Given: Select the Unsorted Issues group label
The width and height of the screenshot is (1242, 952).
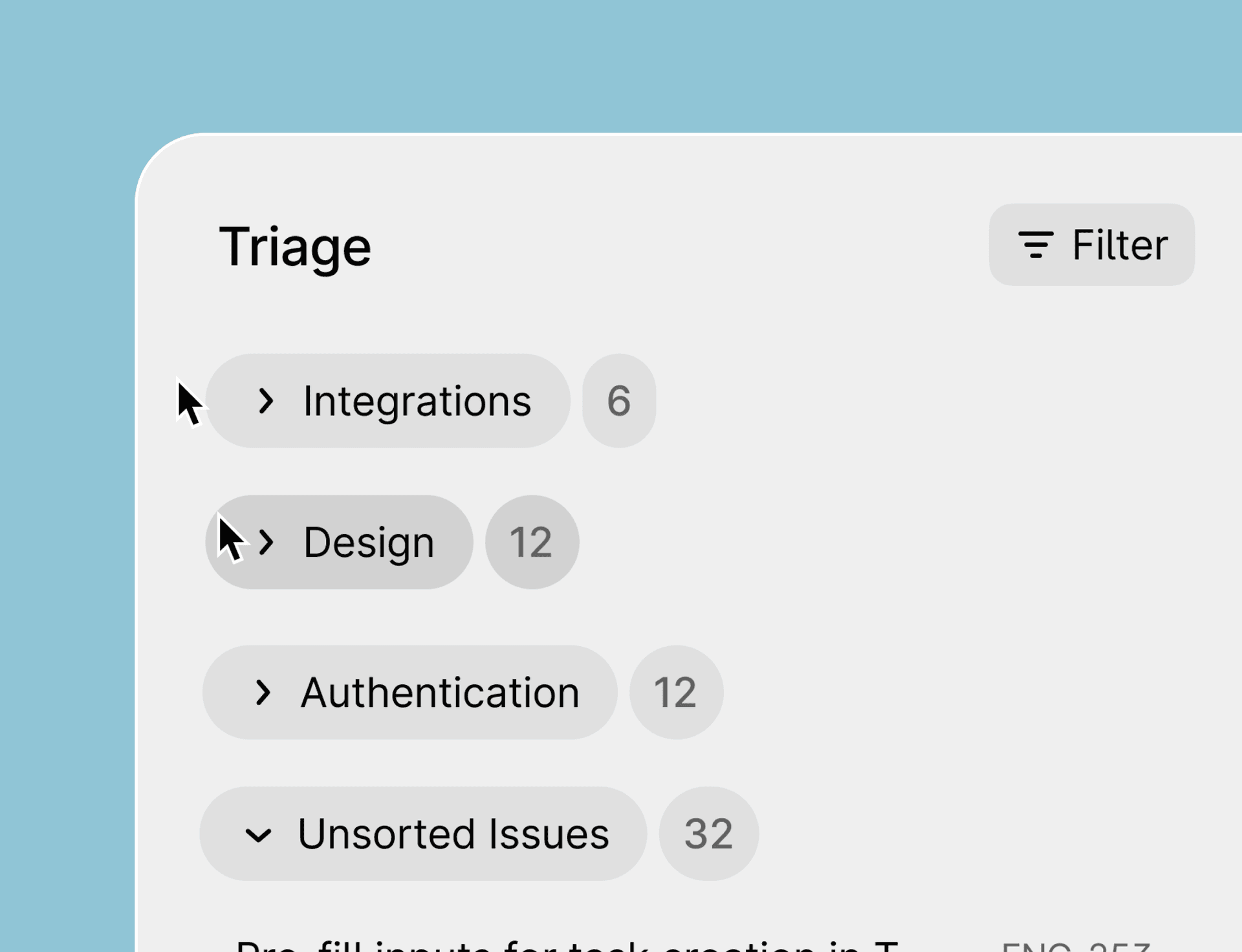Looking at the screenshot, I should (453, 834).
